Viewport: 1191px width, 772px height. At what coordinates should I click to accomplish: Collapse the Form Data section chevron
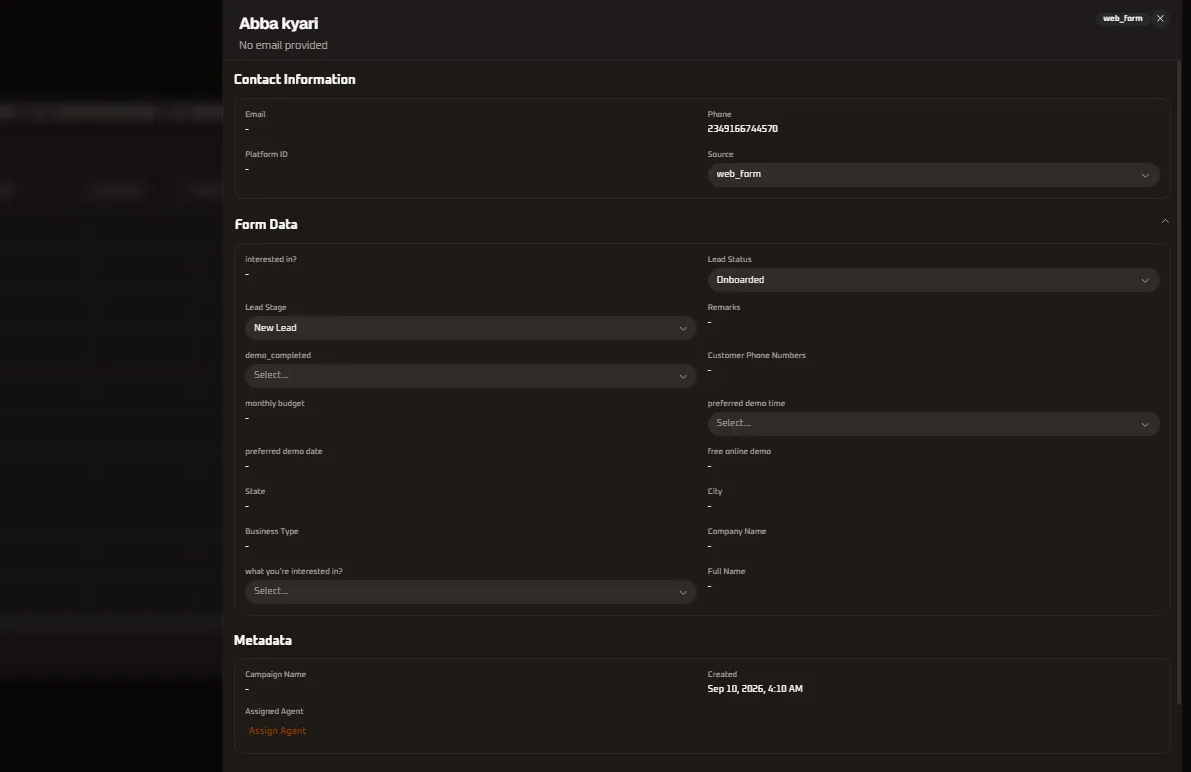[1164, 222]
